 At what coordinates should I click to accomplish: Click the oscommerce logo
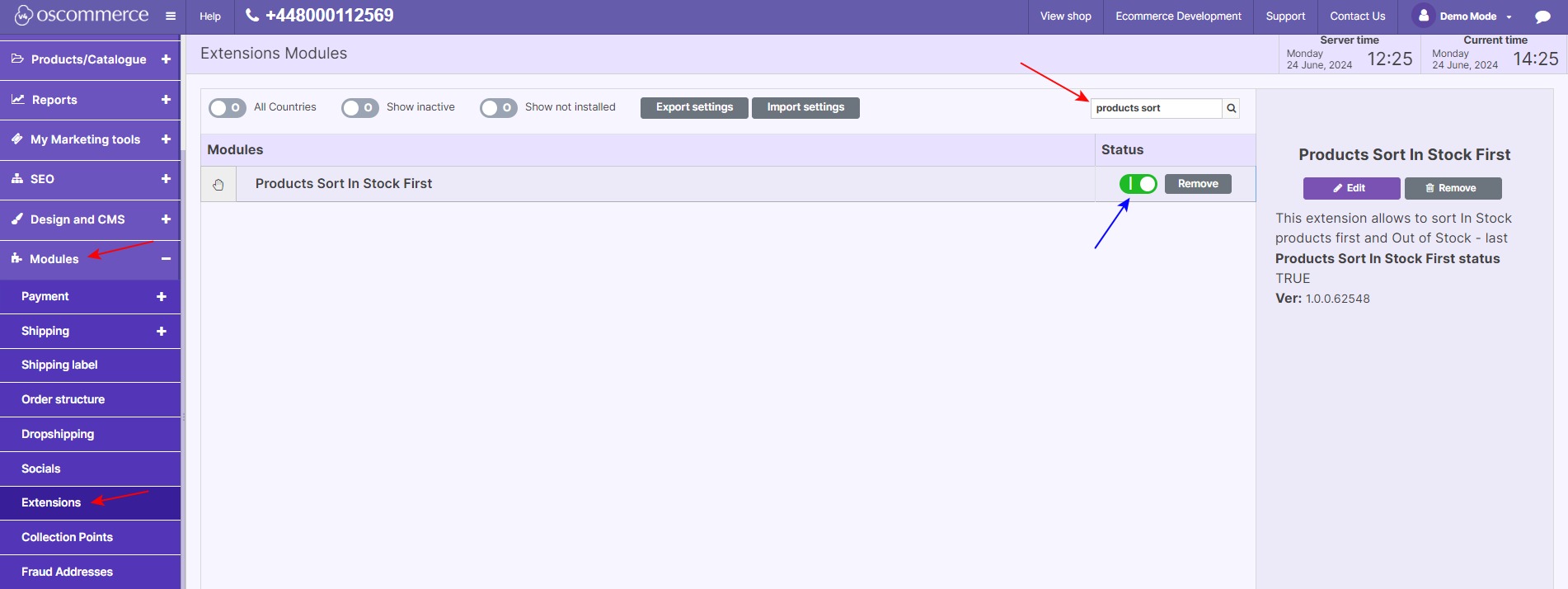click(x=82, y=16)
